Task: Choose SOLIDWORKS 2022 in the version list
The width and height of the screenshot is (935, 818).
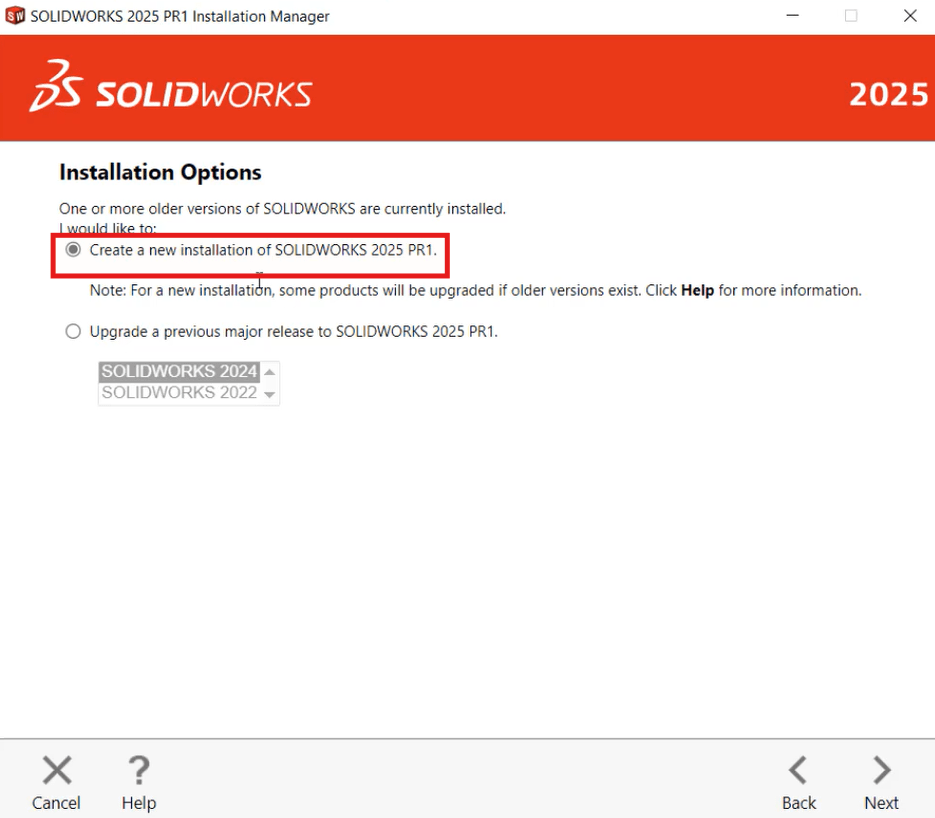Action: click(x=178, y=392)
